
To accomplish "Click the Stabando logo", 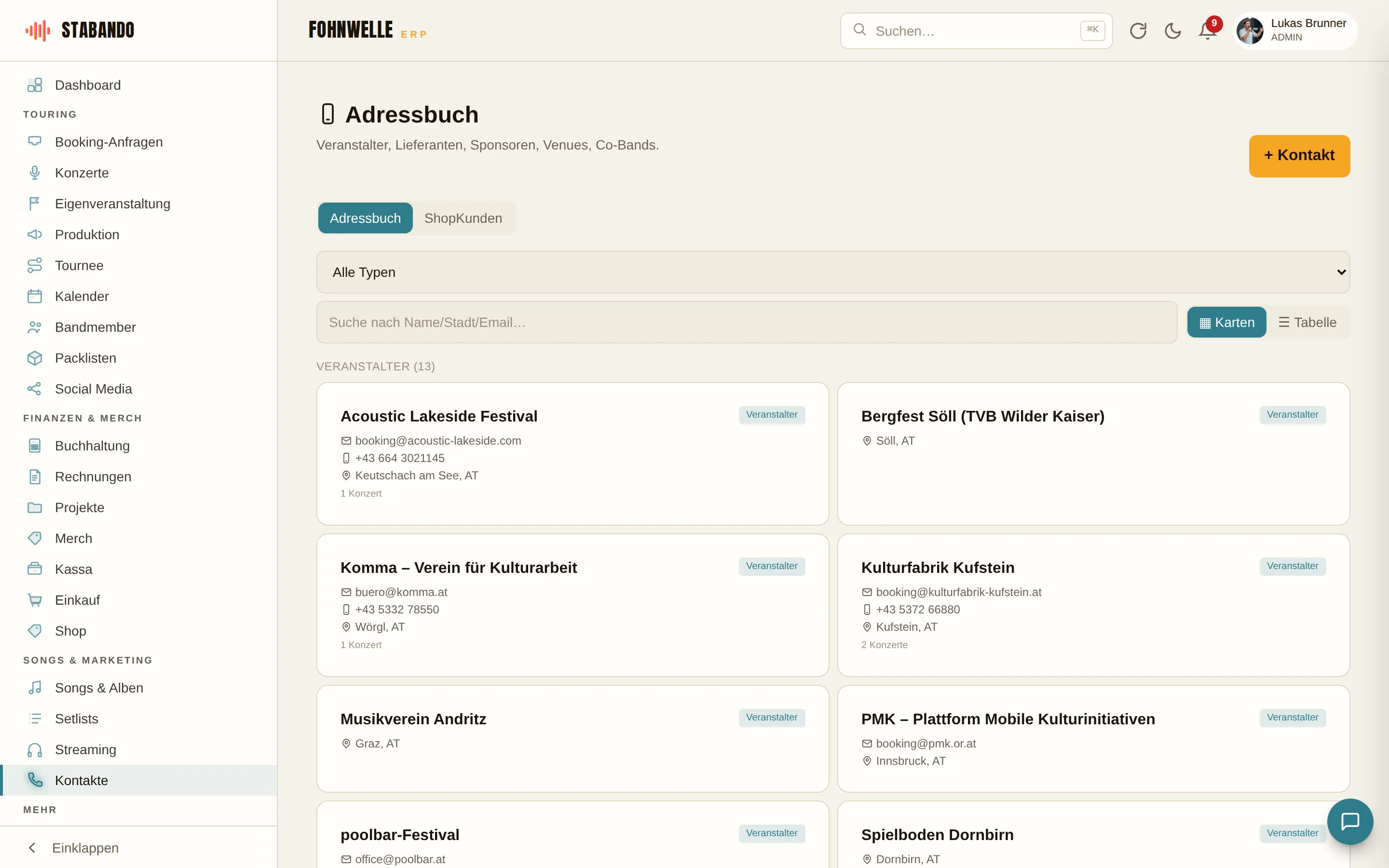I will coord(79,30).
